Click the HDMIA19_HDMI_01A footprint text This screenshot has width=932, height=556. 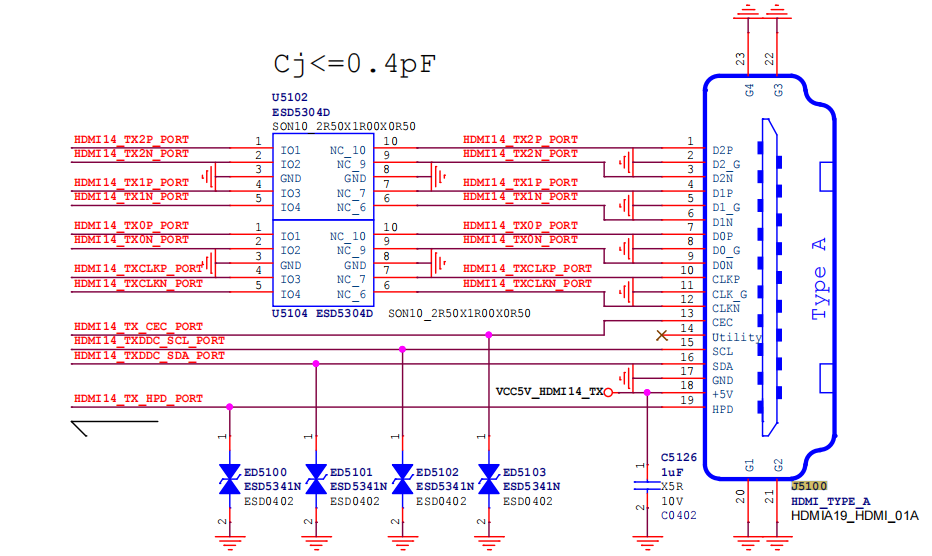tap(854, 516)
